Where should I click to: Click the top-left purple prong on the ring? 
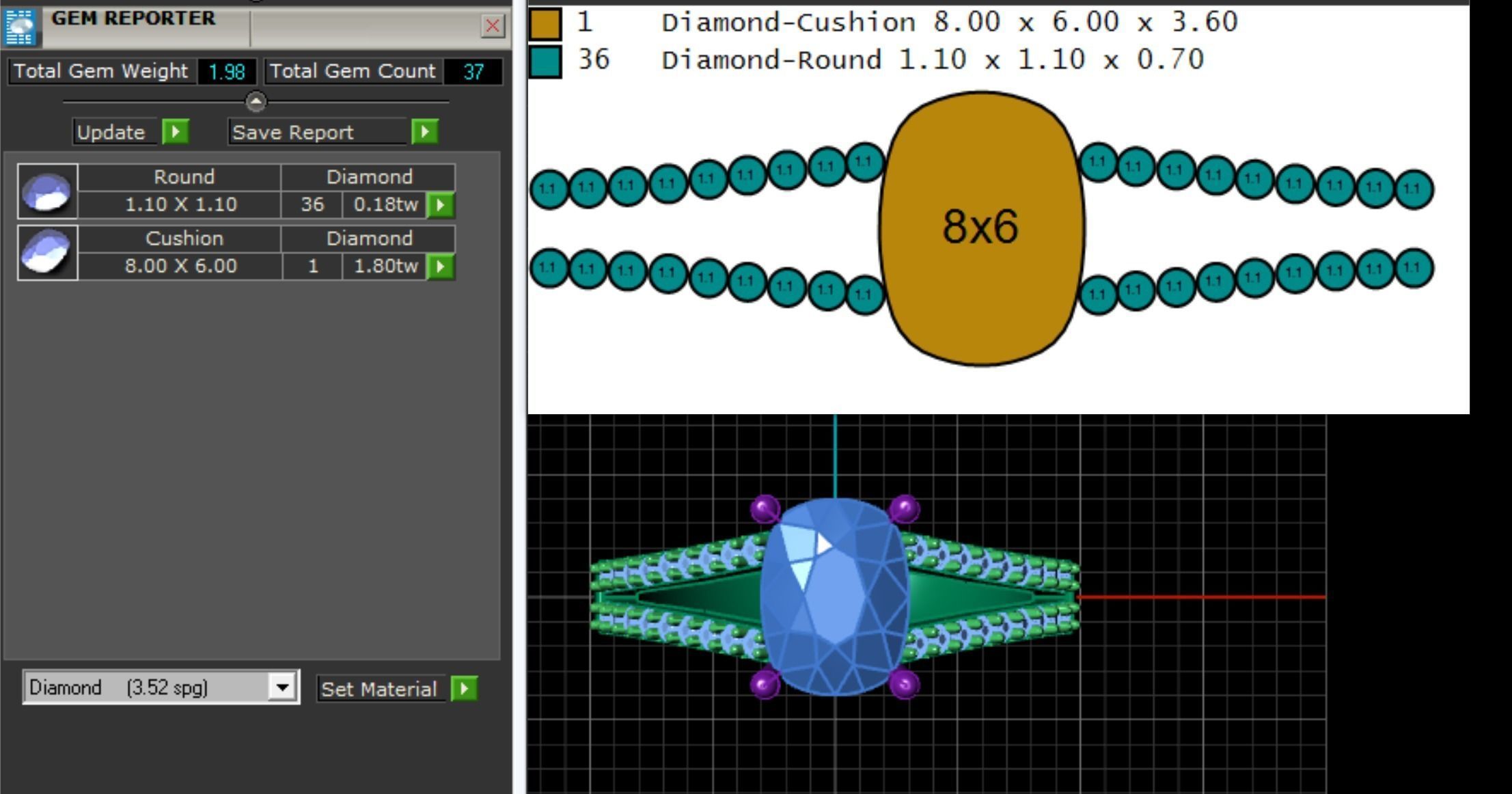tap(765, 509)
